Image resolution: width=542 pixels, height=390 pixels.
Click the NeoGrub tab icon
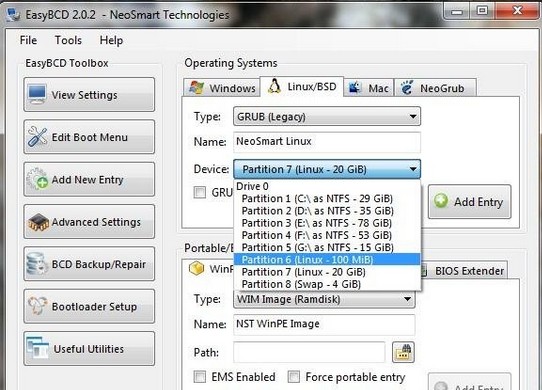click(x=407, y=87)
